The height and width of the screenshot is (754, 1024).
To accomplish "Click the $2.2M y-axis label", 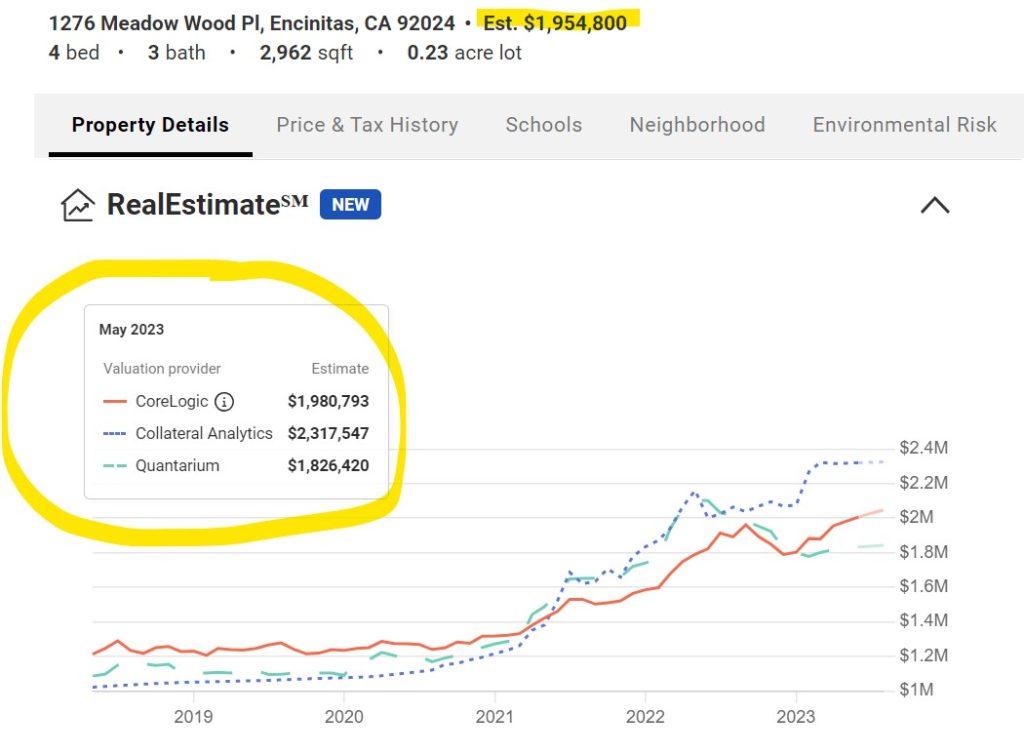I will 923,482.
